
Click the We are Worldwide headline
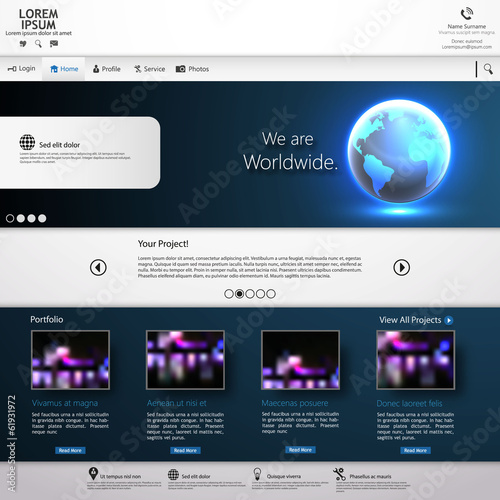point(290,151)
